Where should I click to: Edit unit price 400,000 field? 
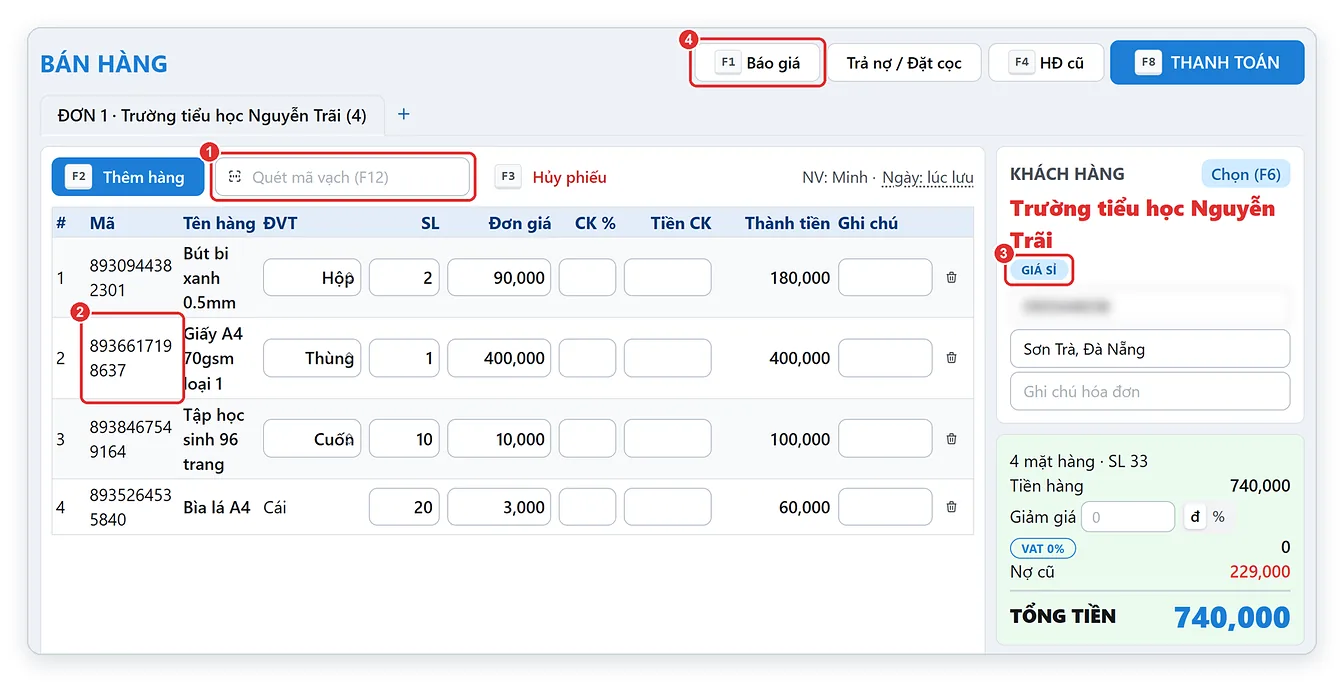pos(499,358)
